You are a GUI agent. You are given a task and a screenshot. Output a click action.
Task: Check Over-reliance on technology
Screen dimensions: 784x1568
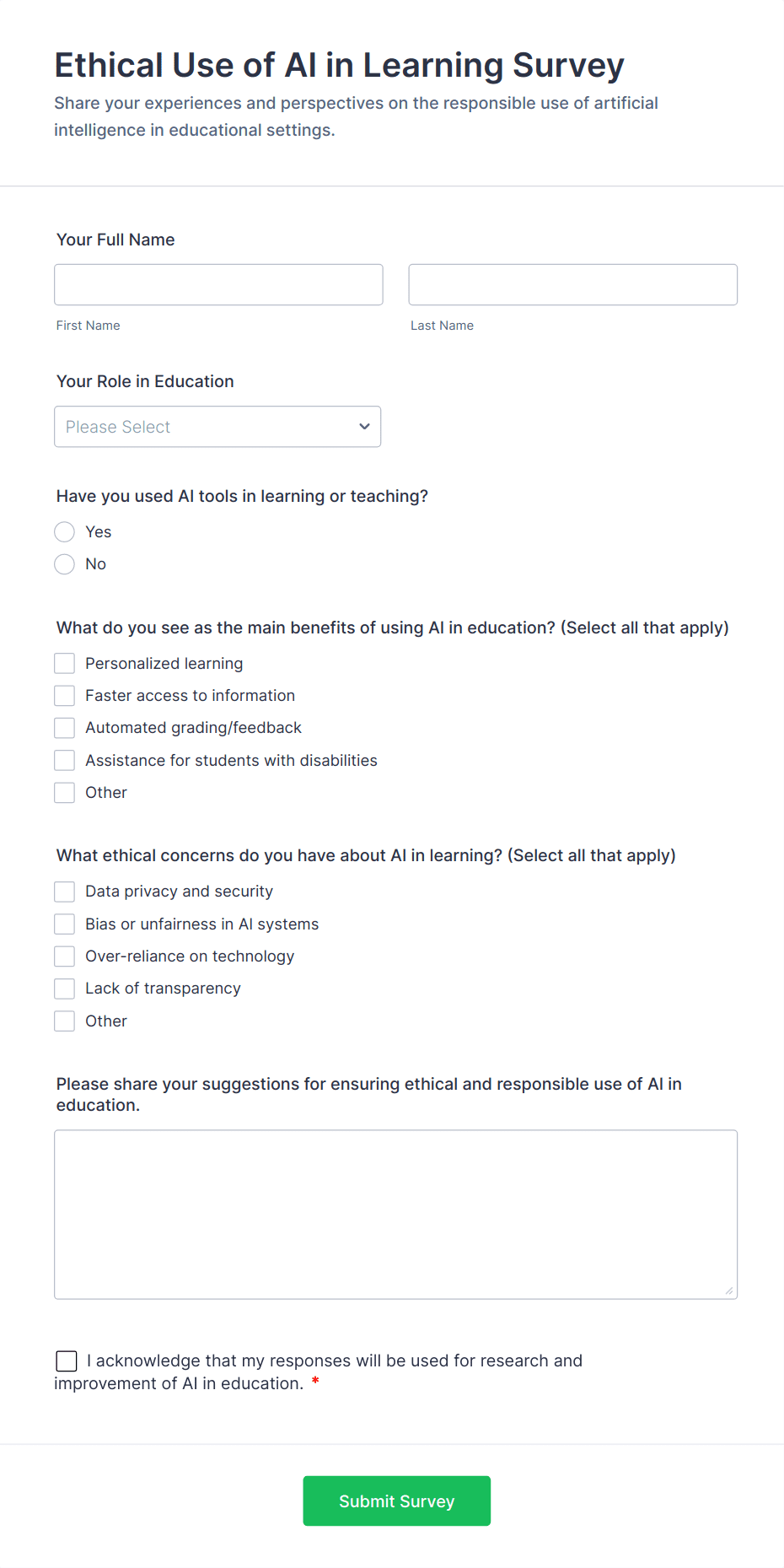click(65, 956)
